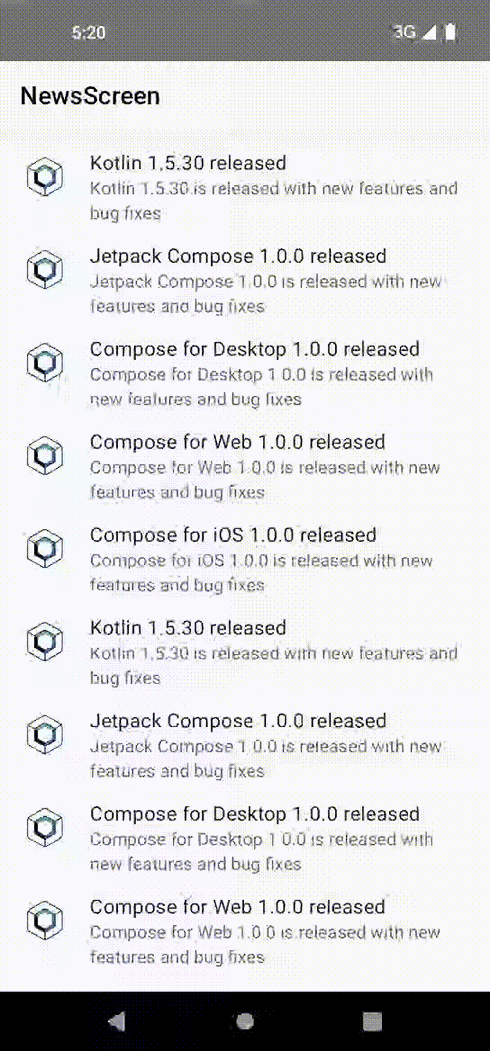Tap the icon beside the first Jetpack Compose item

point(45,269)
